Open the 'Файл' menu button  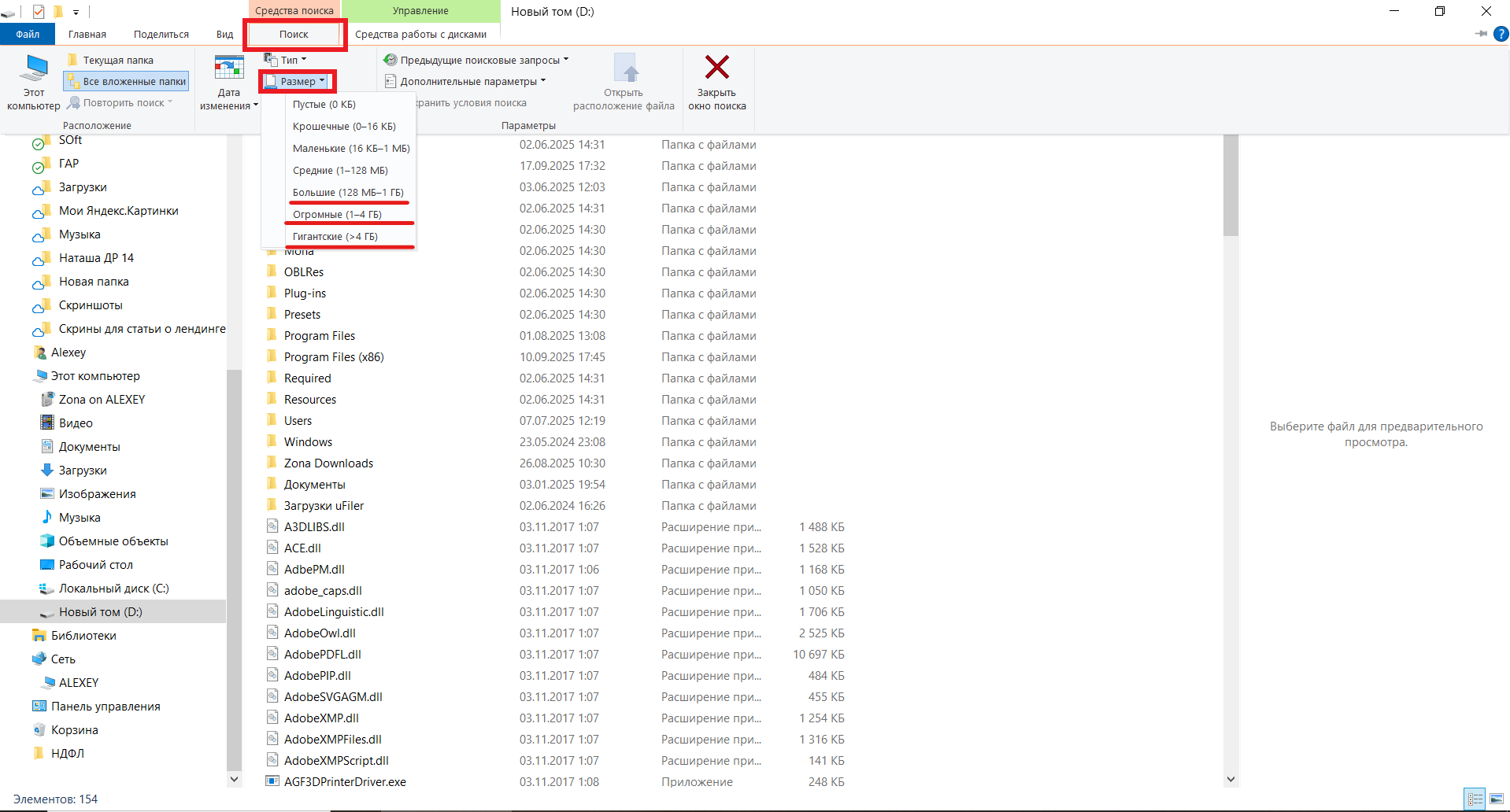click(x=28, y=34)
